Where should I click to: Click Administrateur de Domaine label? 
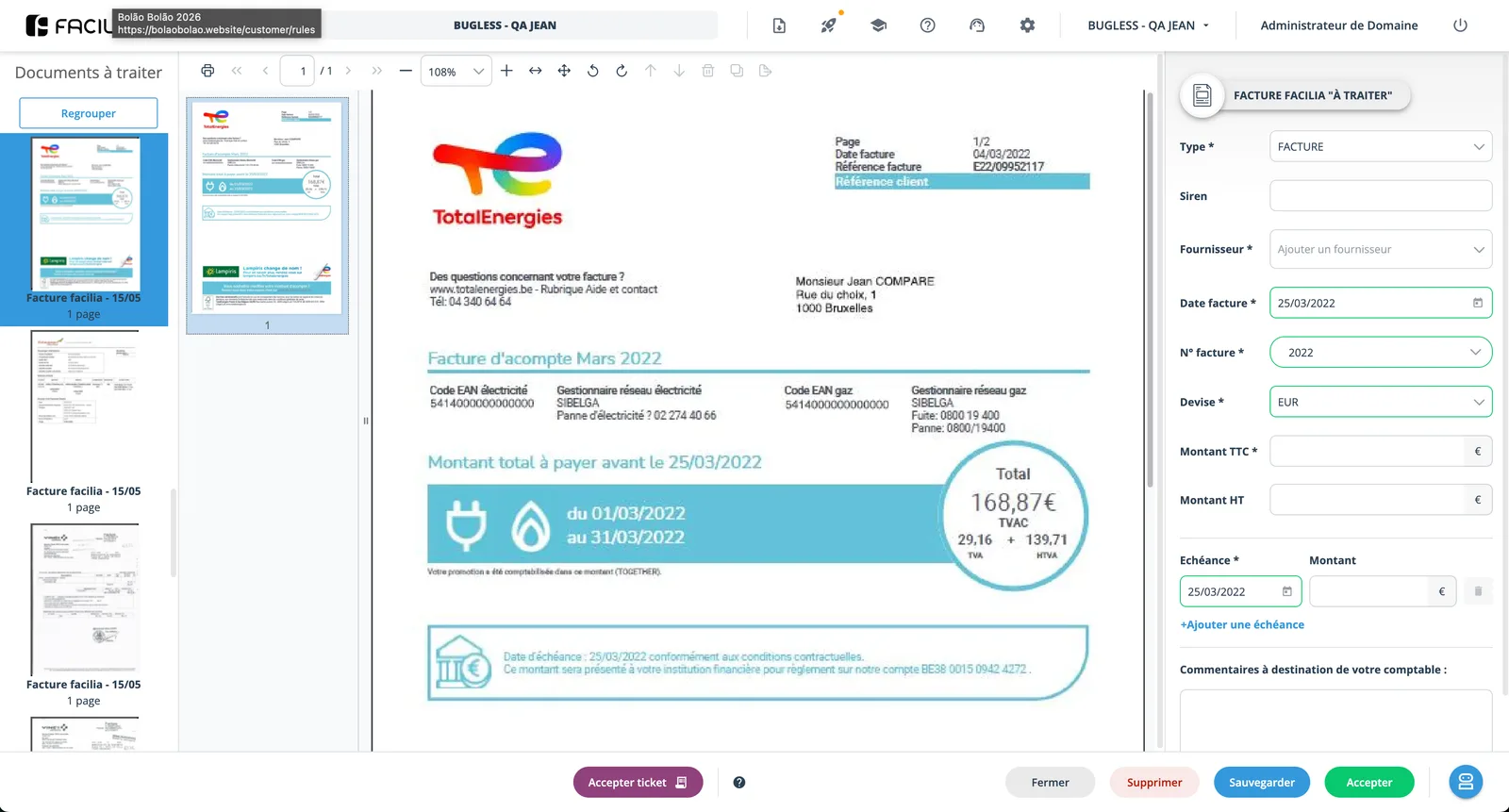click(x=1339, y=25)
